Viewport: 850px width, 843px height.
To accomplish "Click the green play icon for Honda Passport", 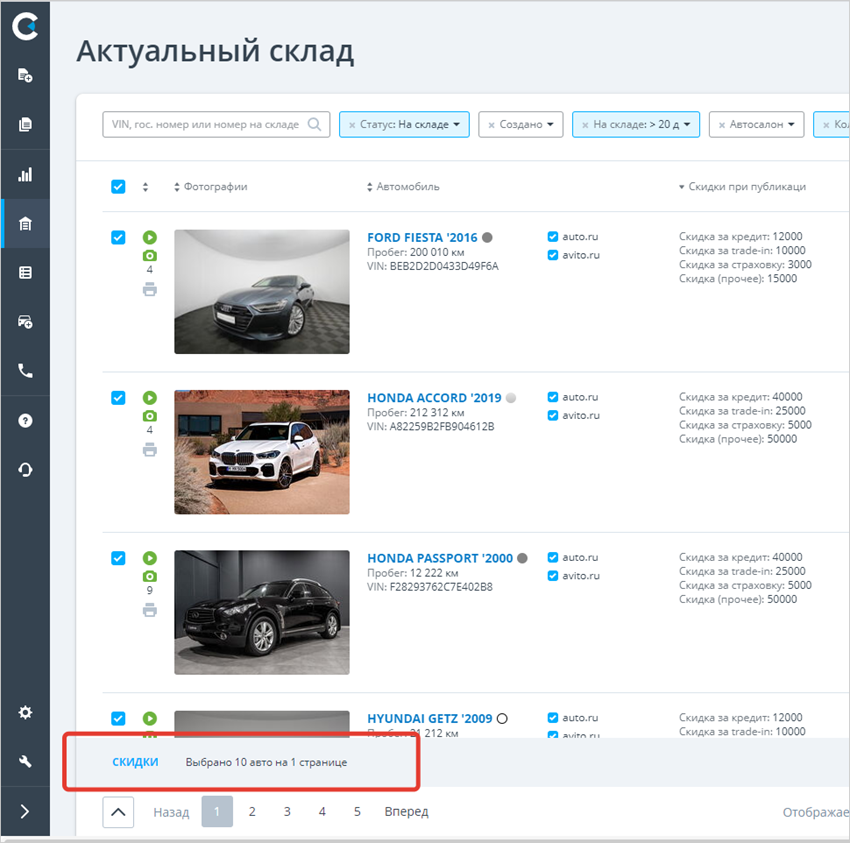I will 150,558.
